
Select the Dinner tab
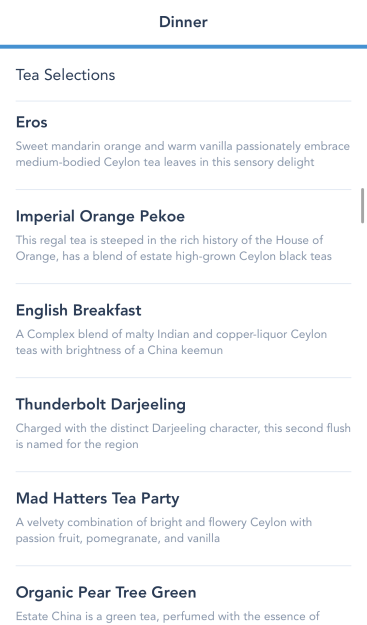tap(183, 22)
